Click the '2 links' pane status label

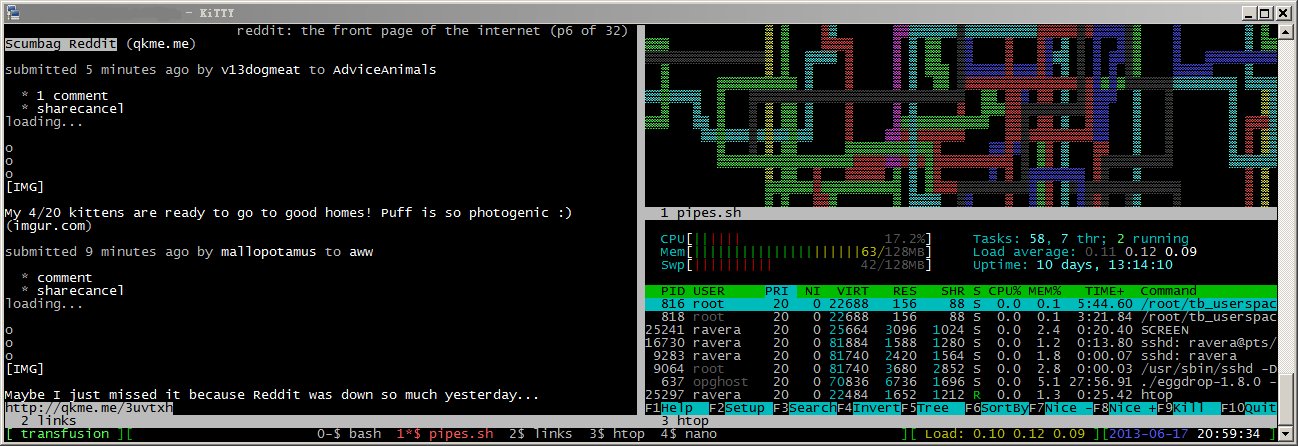(x=48, y=421)
